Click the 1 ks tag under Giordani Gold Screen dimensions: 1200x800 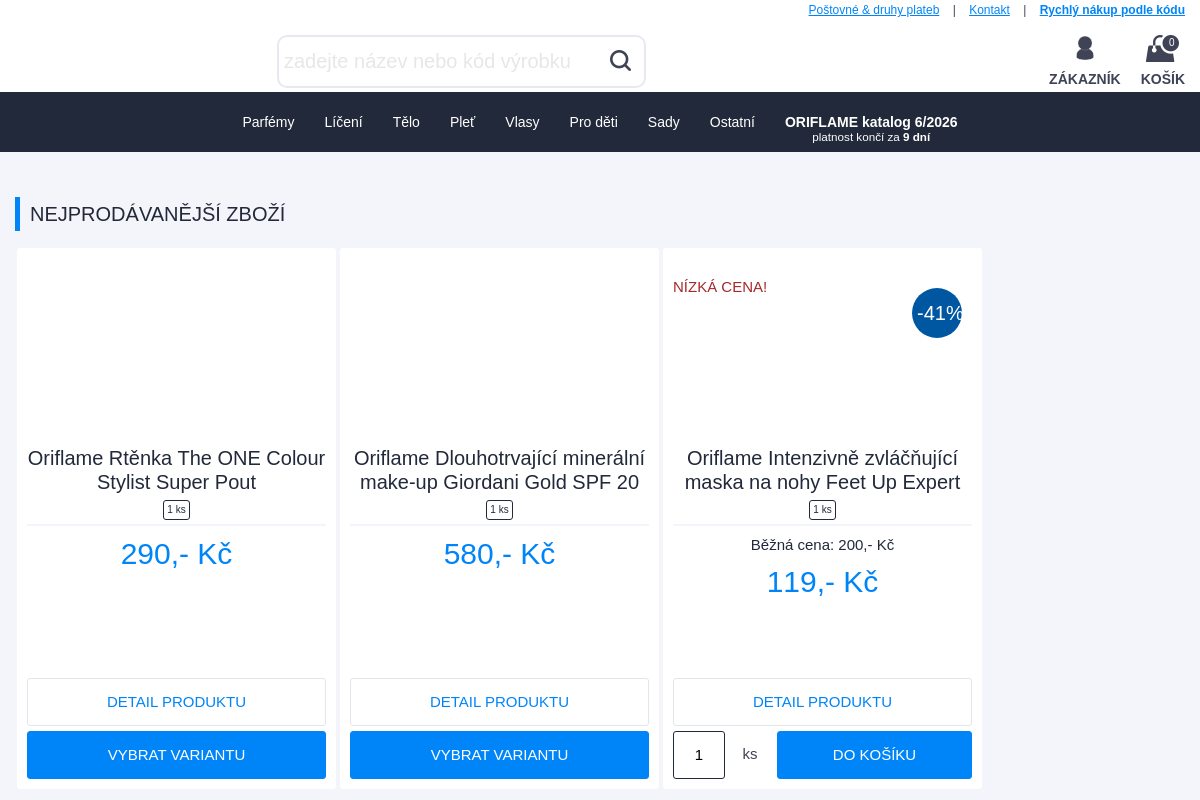499,510
